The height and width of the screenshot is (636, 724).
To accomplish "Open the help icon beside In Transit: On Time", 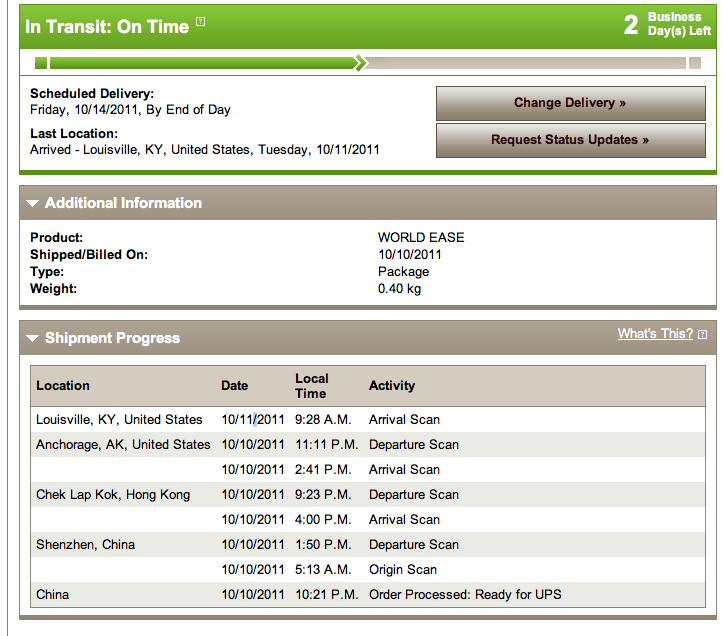I will coord(200,21).
